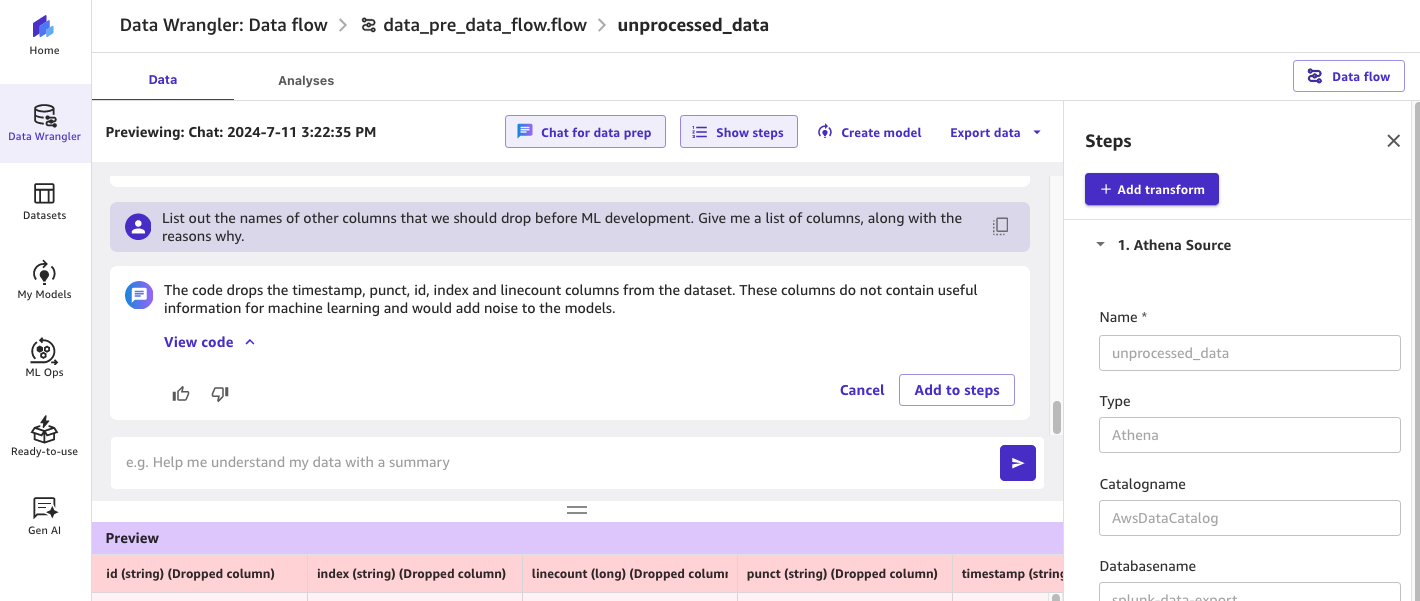
Task: Open the Export data dropdown
Action: pos(993,131)
